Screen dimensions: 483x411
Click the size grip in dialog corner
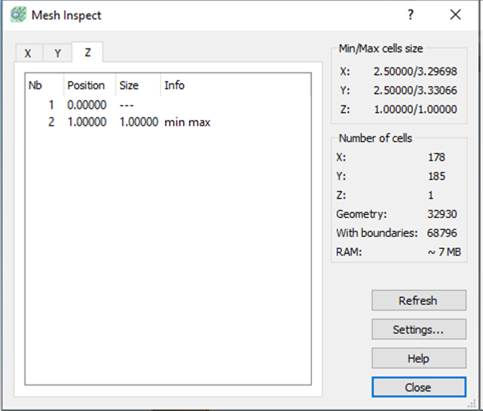click(x=471, y=404)
